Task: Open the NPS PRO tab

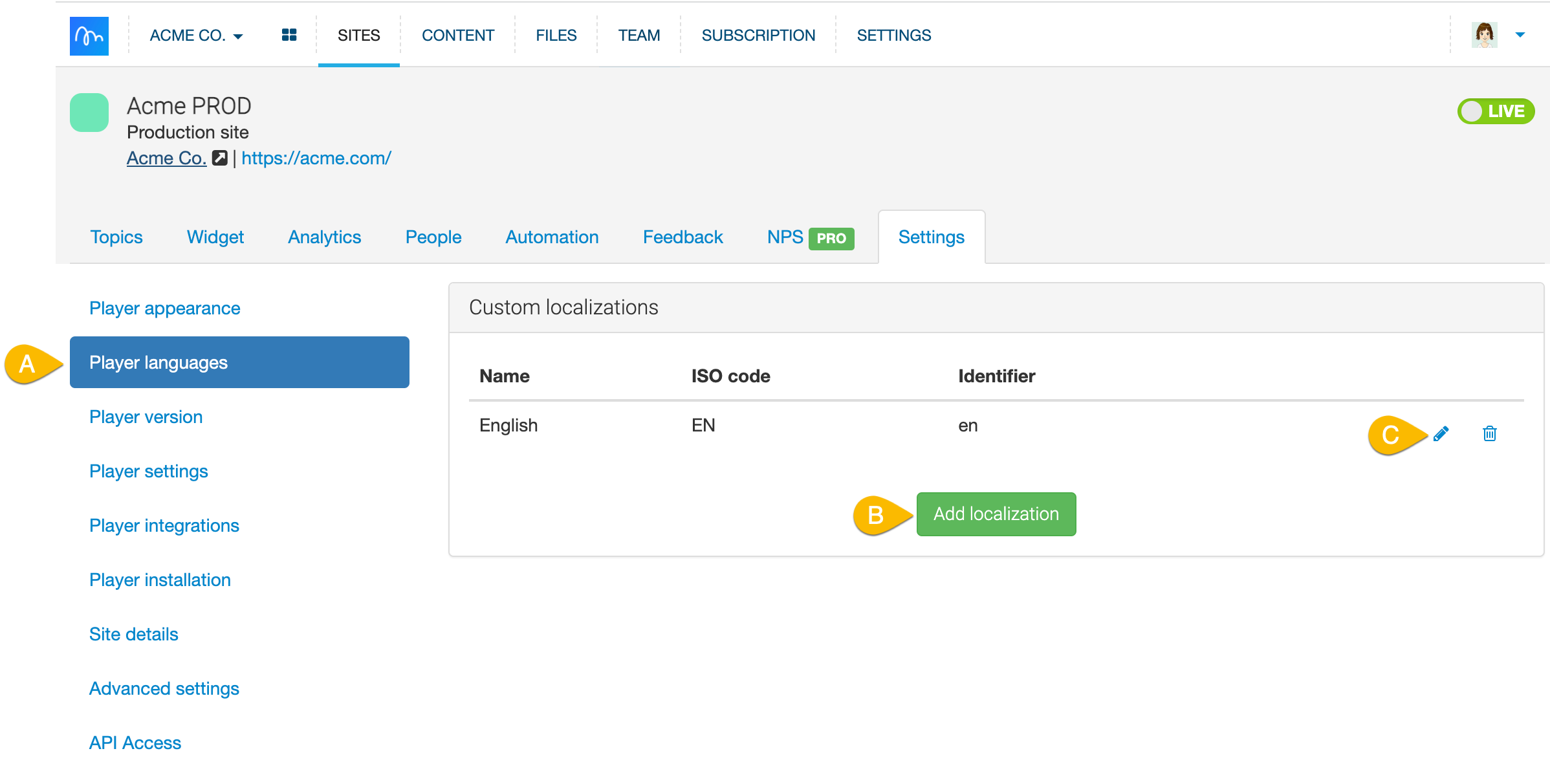Action: (809, 237)
